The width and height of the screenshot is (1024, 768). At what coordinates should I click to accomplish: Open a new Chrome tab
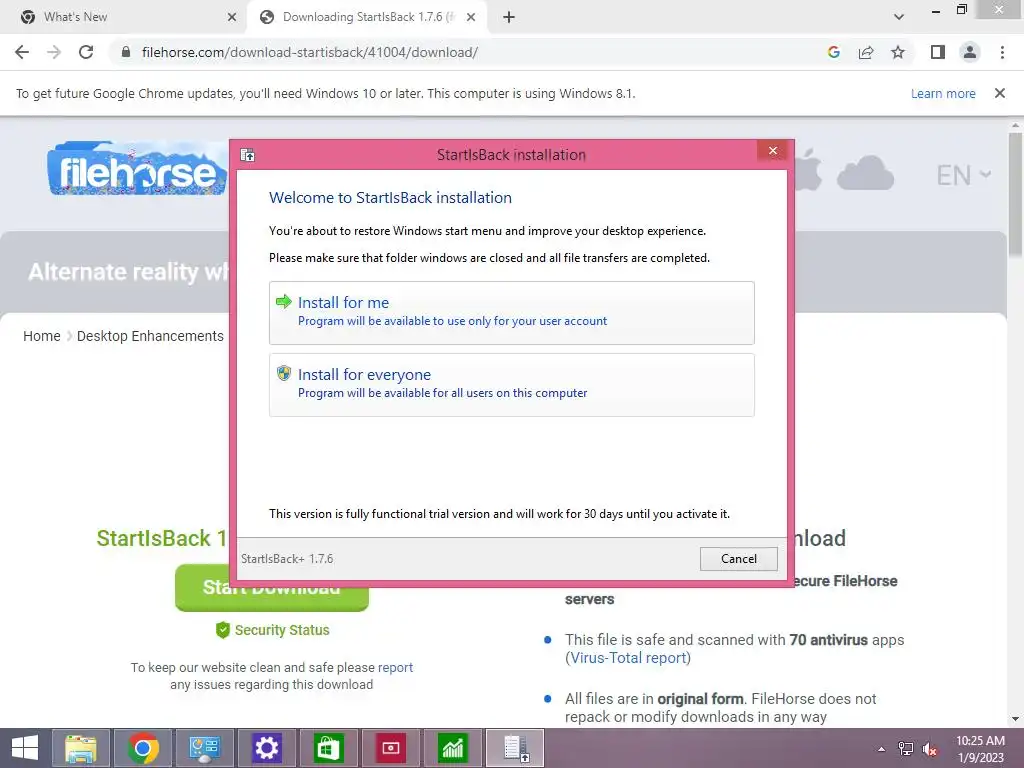509,17
